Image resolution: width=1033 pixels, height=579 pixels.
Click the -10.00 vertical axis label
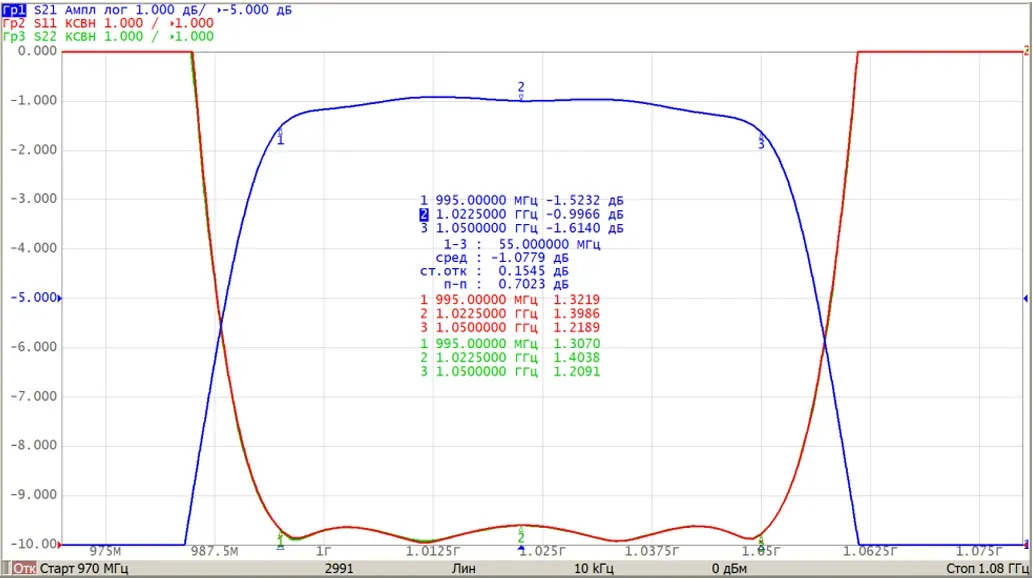tap(34, 544)
